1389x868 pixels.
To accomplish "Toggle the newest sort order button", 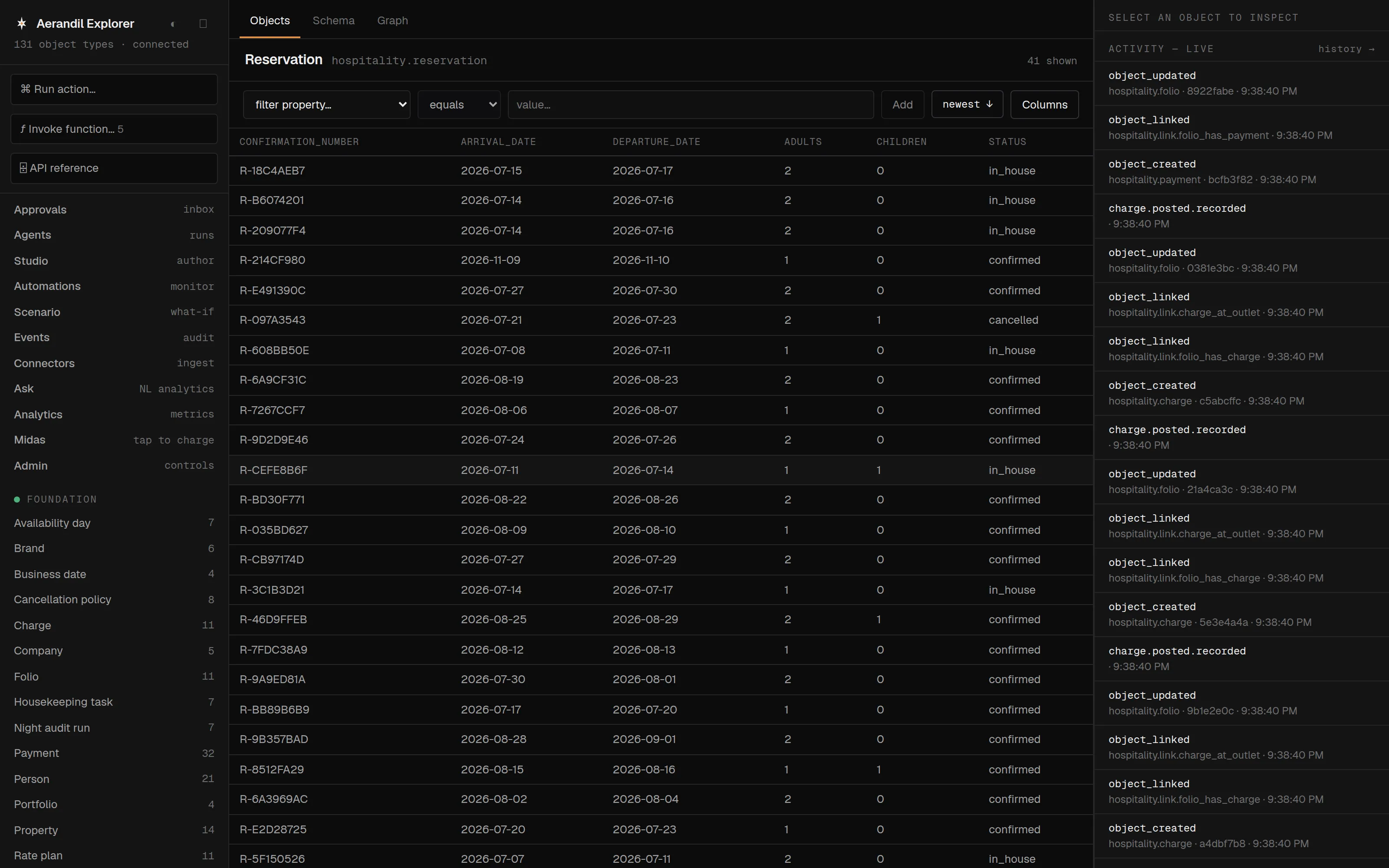I will pyautogui.click(x=967, y=104).
